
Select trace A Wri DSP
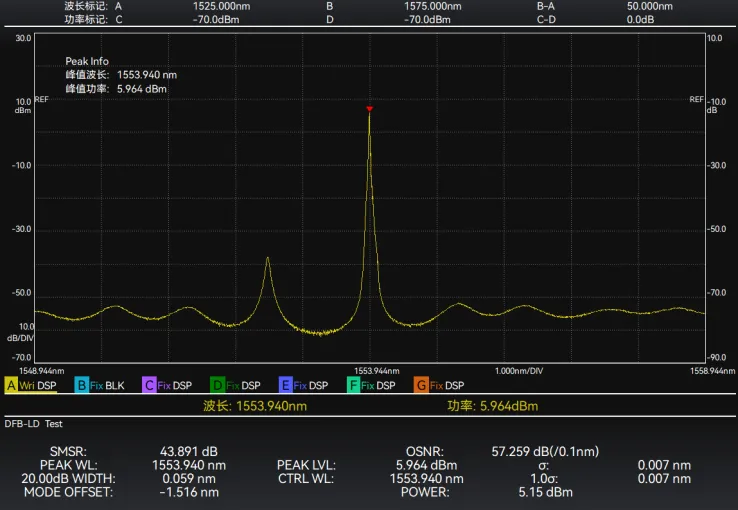click(x=31, y=385)
